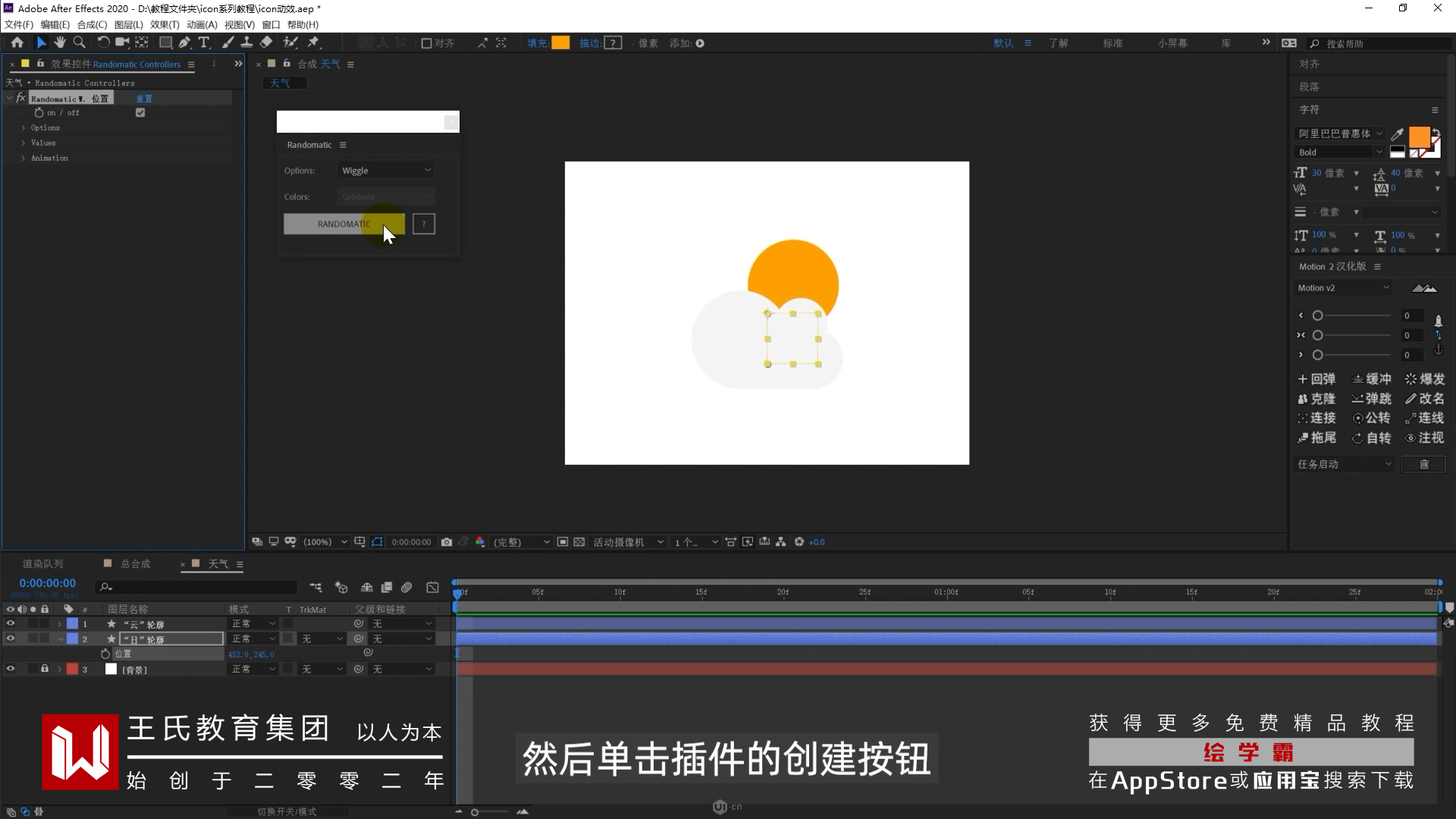Enable the 对齐 snapping checkbox
Screen dimensions: 1456x819
[x=426, y=43]
